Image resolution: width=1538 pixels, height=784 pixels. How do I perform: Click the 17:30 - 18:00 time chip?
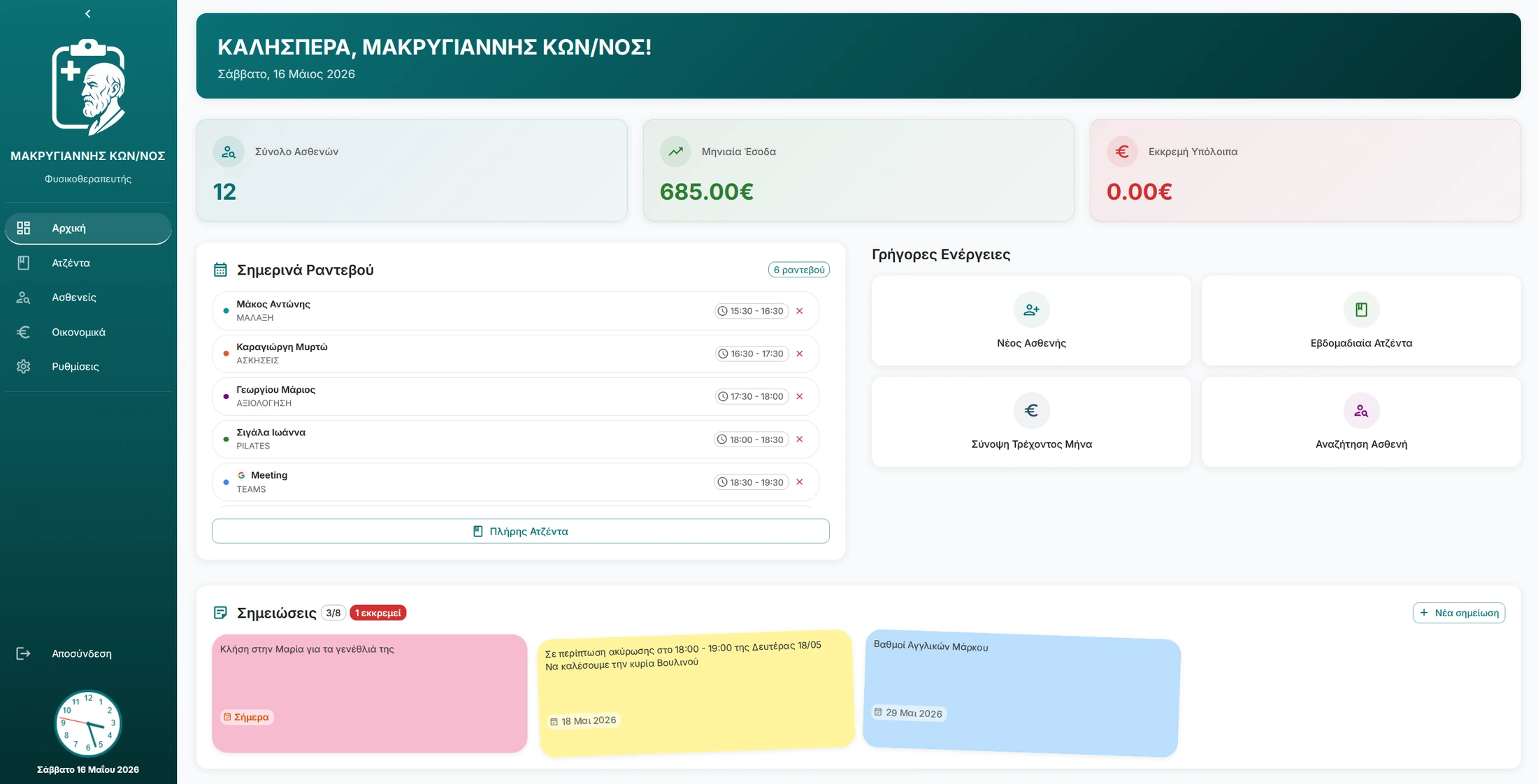coord(751,396)
